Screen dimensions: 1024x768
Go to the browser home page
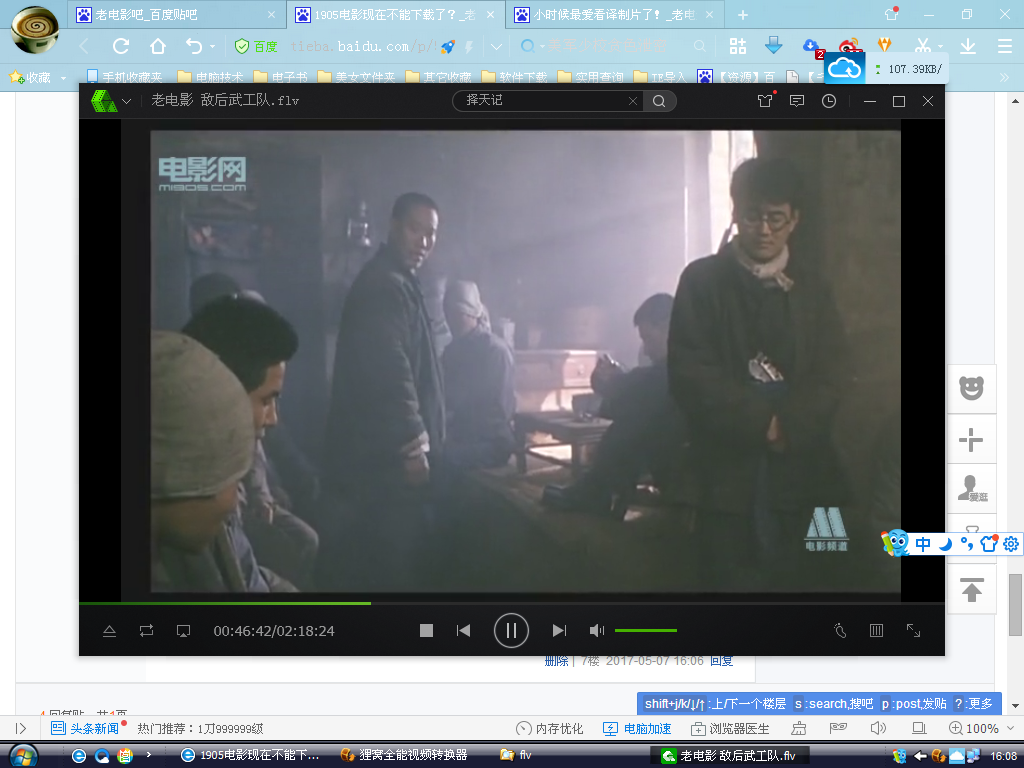158,46
